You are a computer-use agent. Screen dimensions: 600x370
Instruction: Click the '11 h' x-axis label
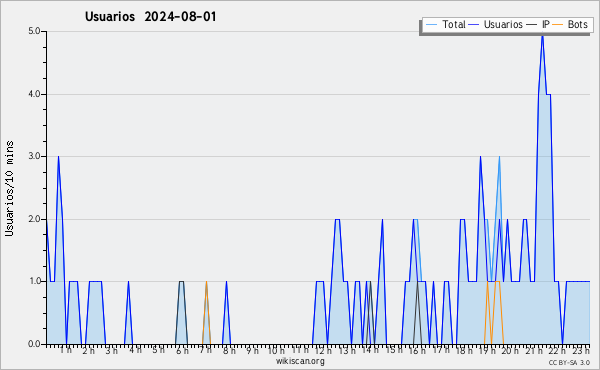coord(300,350)
